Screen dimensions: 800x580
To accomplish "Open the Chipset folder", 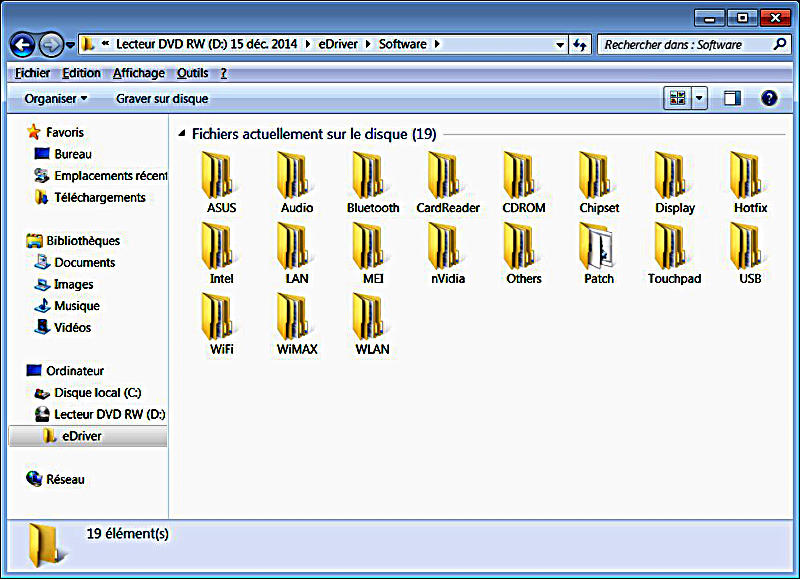I will [599, 182].
